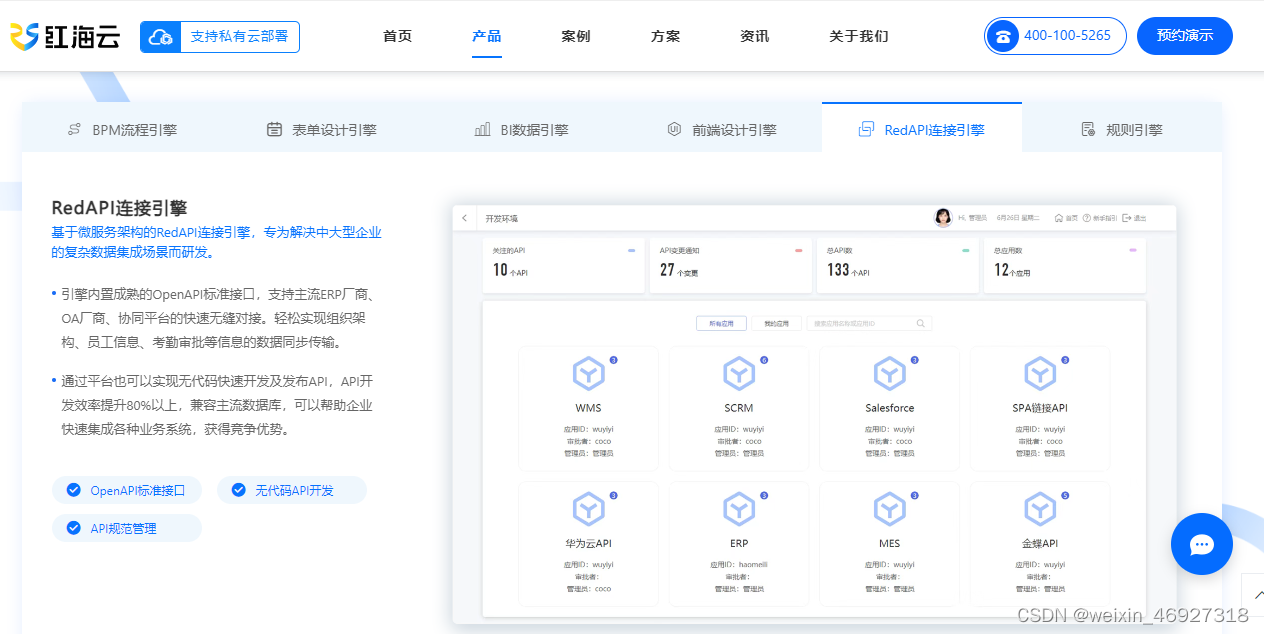This screenshot has width=1264, height=634.
Task: Open the MES application hexagon icon
Action: coord(890,510)
